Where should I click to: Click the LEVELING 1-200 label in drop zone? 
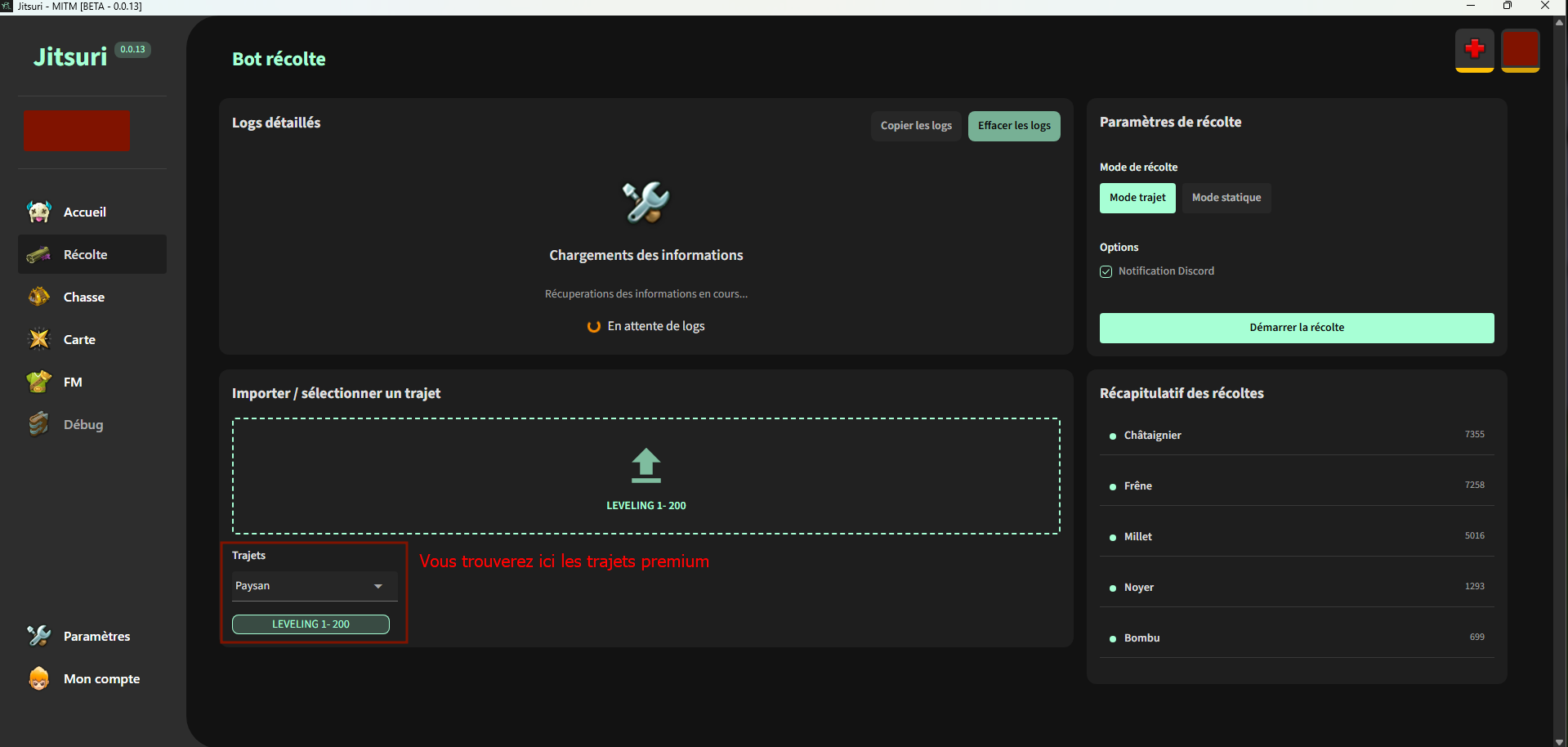646,506
